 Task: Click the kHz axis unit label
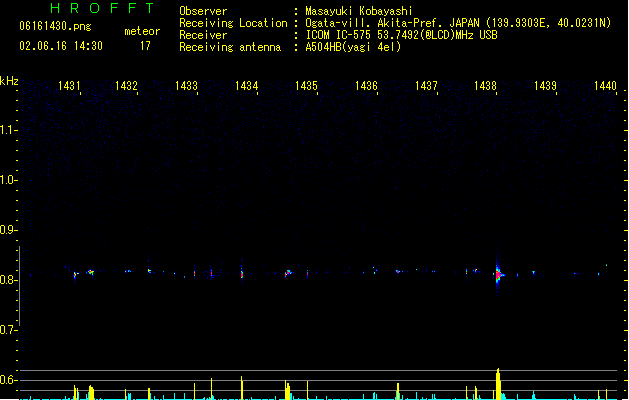point(9,81)
